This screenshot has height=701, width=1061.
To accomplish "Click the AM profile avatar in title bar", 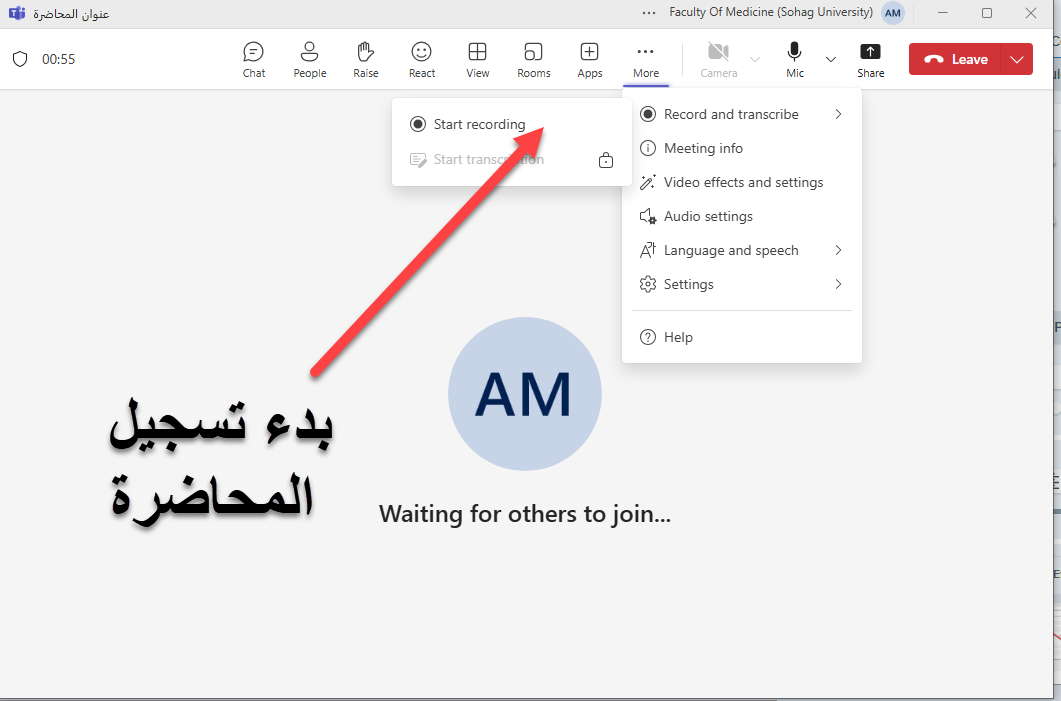I will [893, 13].
